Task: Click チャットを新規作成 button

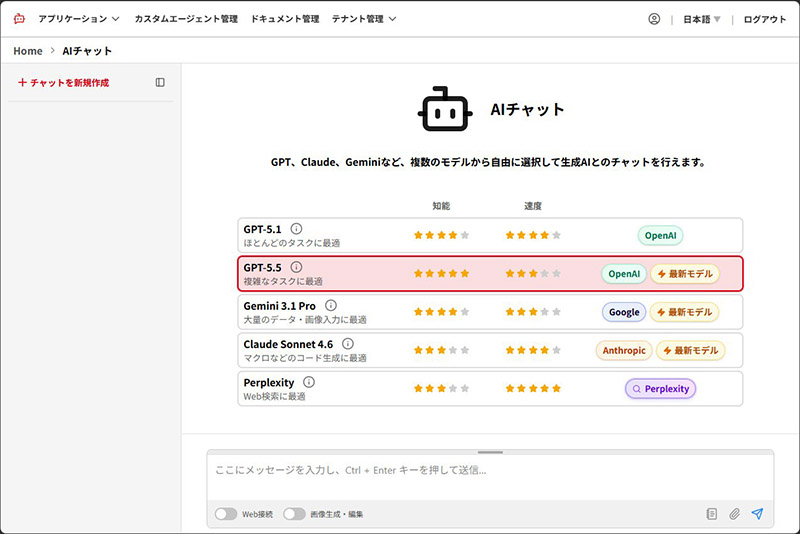Action: [64, 83]
